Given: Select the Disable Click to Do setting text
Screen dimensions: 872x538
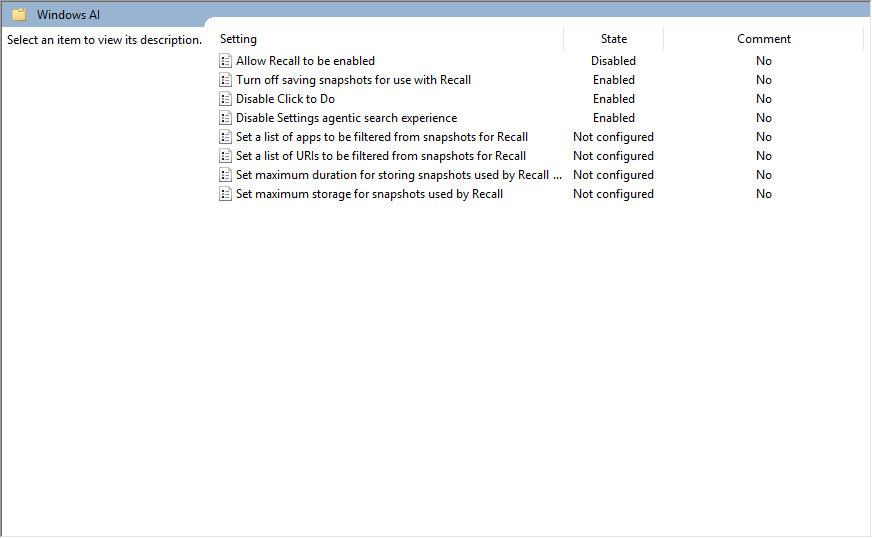Looking at the screenshot, I should coord(285,99).
